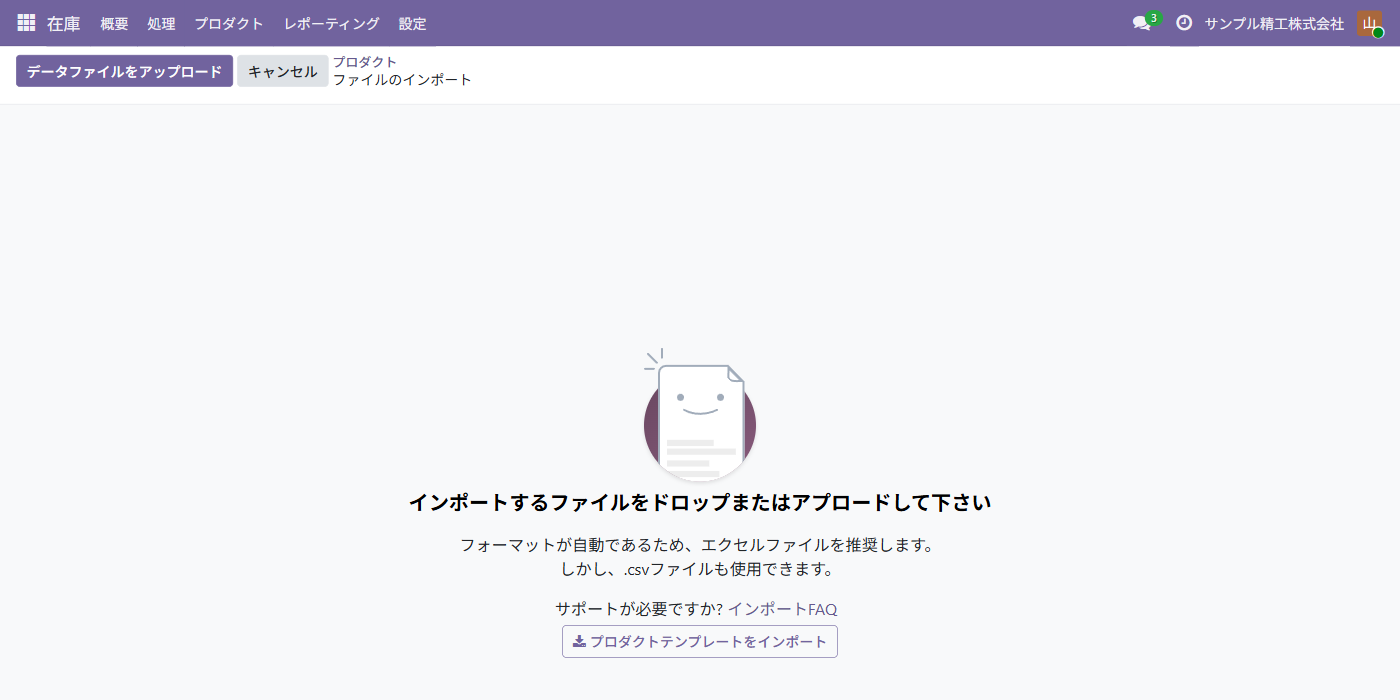Open the プロダクト menu in navbar
This screenshot has width=1400, height=700.
(x=229, y=23)
